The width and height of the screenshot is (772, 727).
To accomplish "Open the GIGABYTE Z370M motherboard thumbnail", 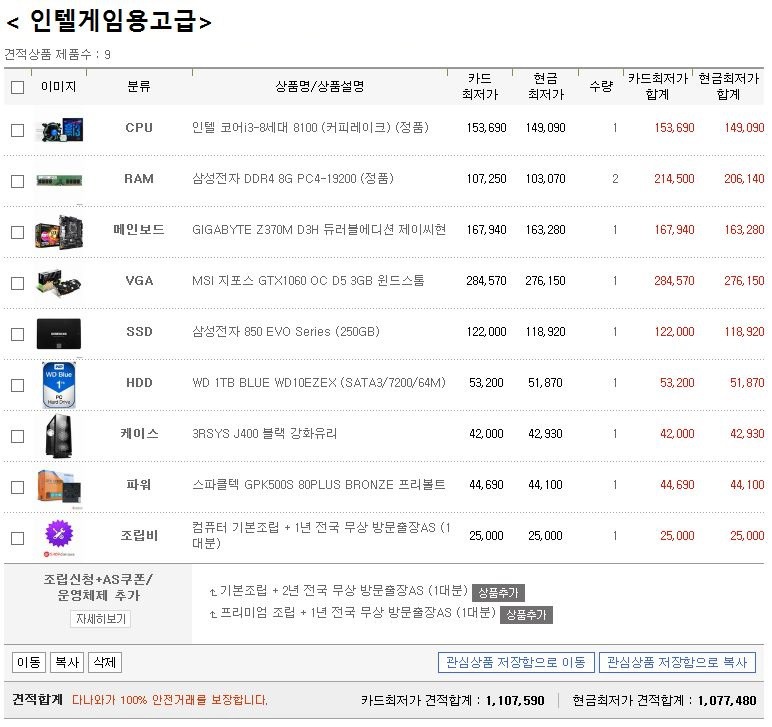I will click(x=59, y=232).
